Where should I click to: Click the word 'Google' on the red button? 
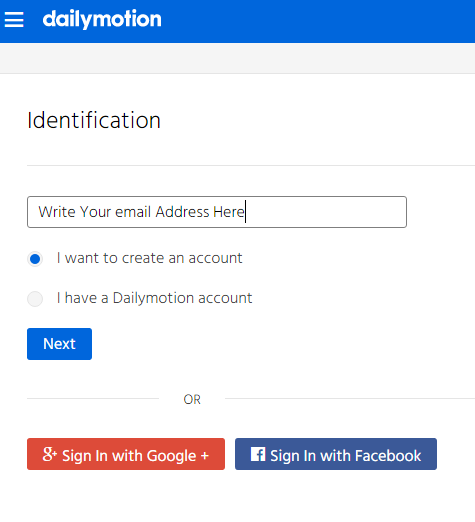171,456
